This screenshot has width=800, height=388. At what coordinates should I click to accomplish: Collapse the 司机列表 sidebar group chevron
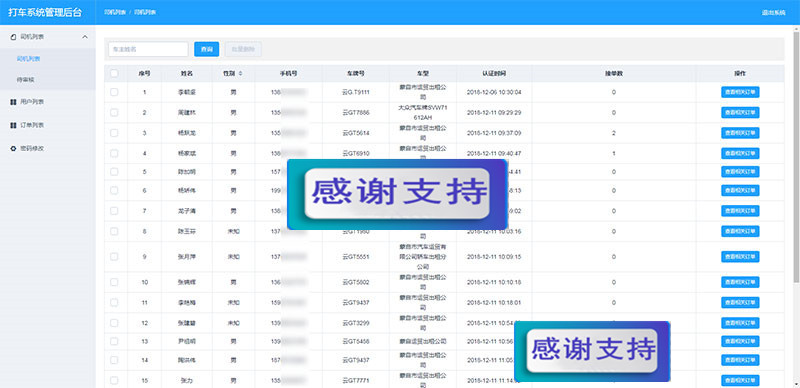coord(85,37)
